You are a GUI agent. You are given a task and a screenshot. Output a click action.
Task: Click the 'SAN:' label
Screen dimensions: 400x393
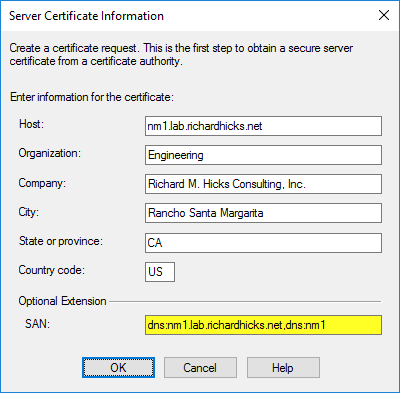(37, 324)
